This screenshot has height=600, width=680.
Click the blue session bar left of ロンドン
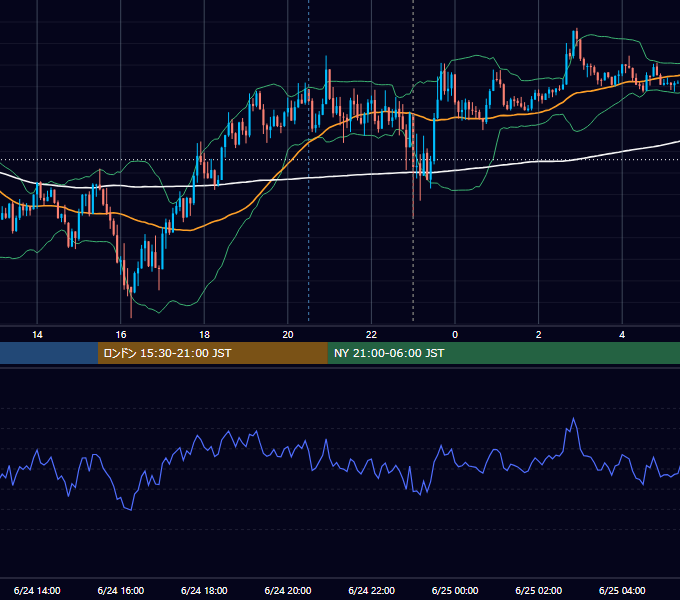tap(49, 353)
